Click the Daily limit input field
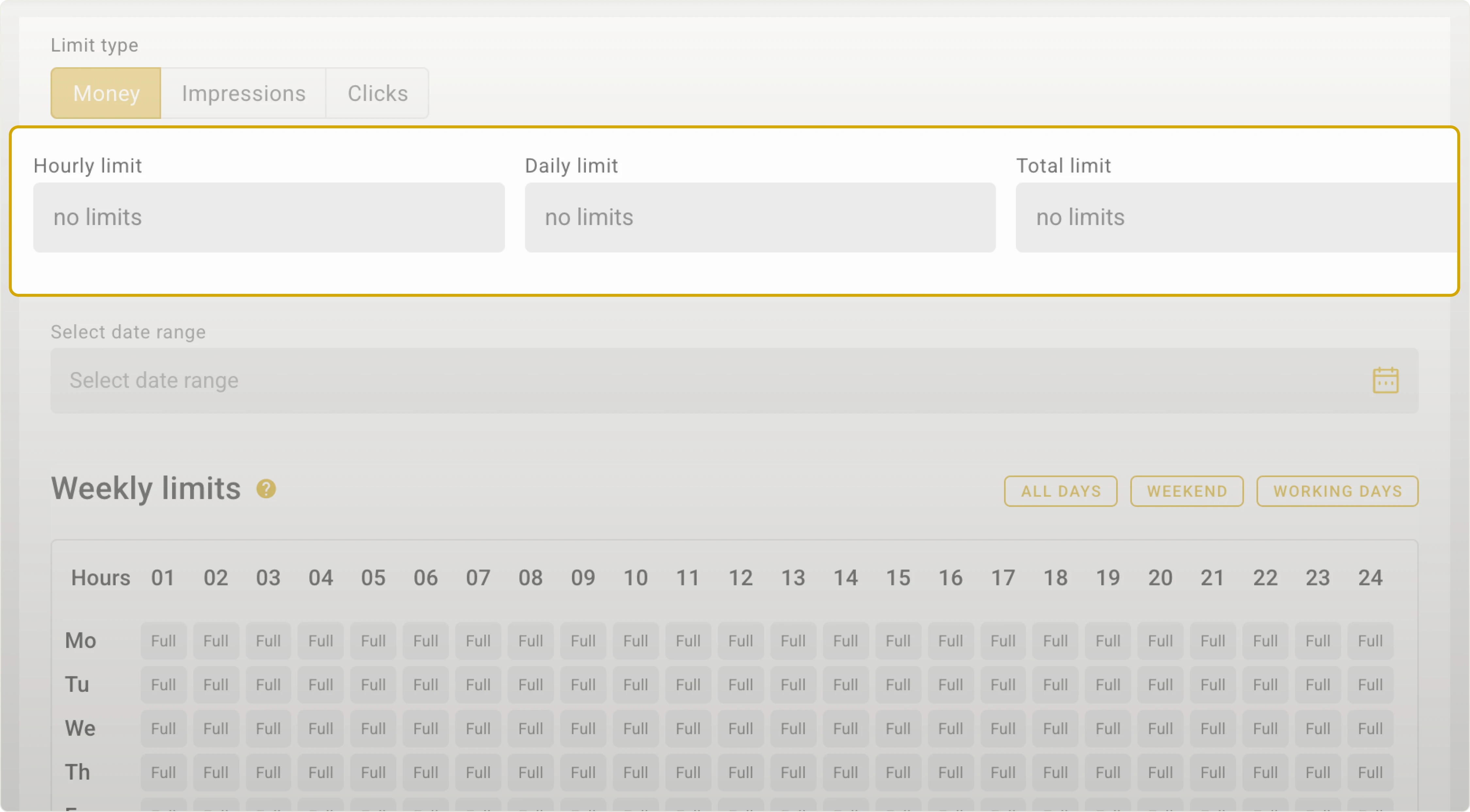 click(760, 217)
